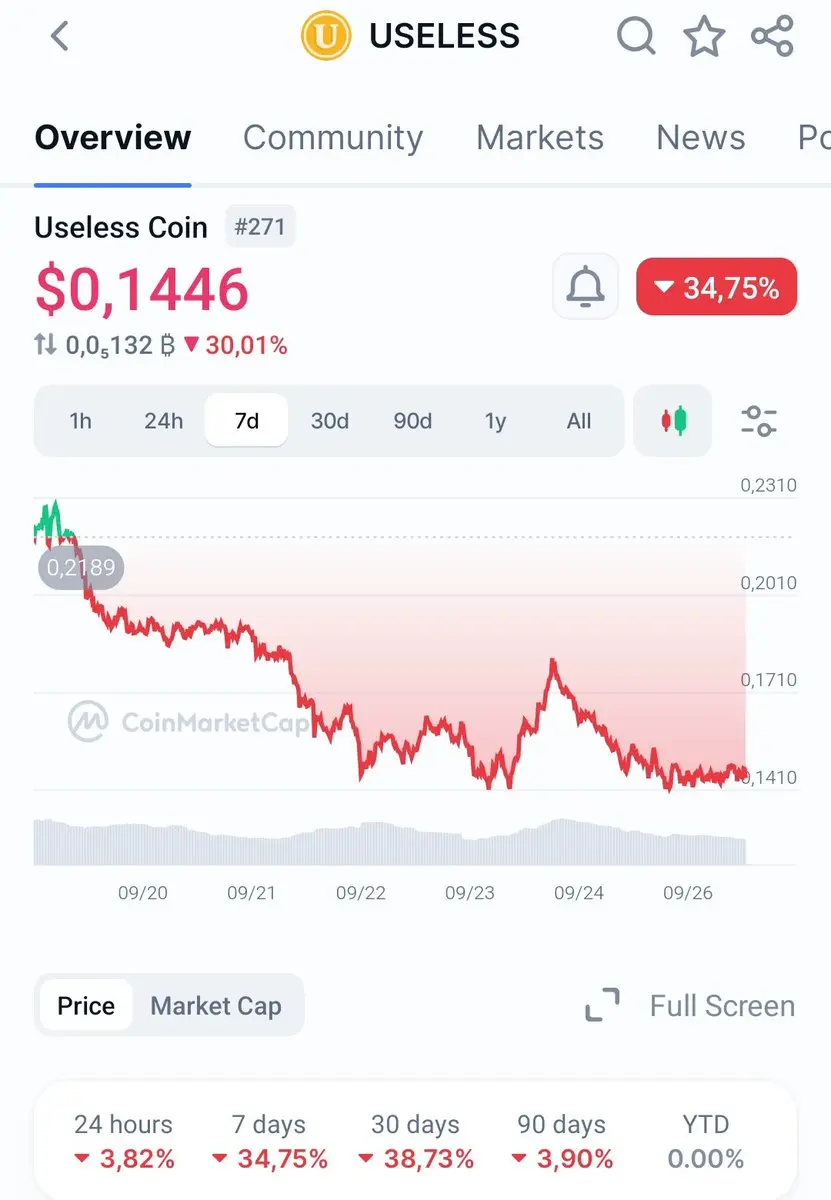This screenshot has height=1200, width=831.
Task: Add USELESS to watchlist star
Action: [x=704, y=37]
